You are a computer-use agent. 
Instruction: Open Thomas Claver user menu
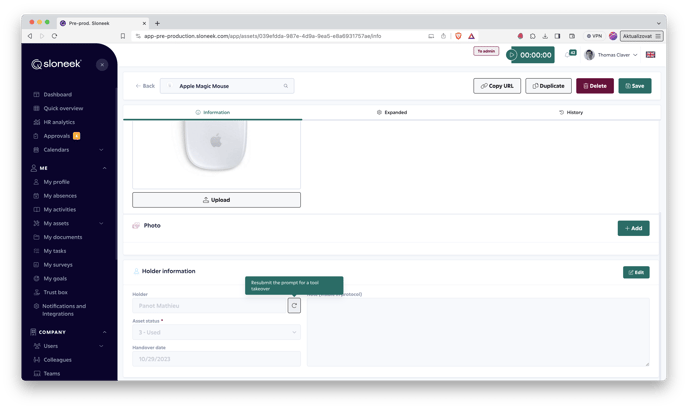611,55
